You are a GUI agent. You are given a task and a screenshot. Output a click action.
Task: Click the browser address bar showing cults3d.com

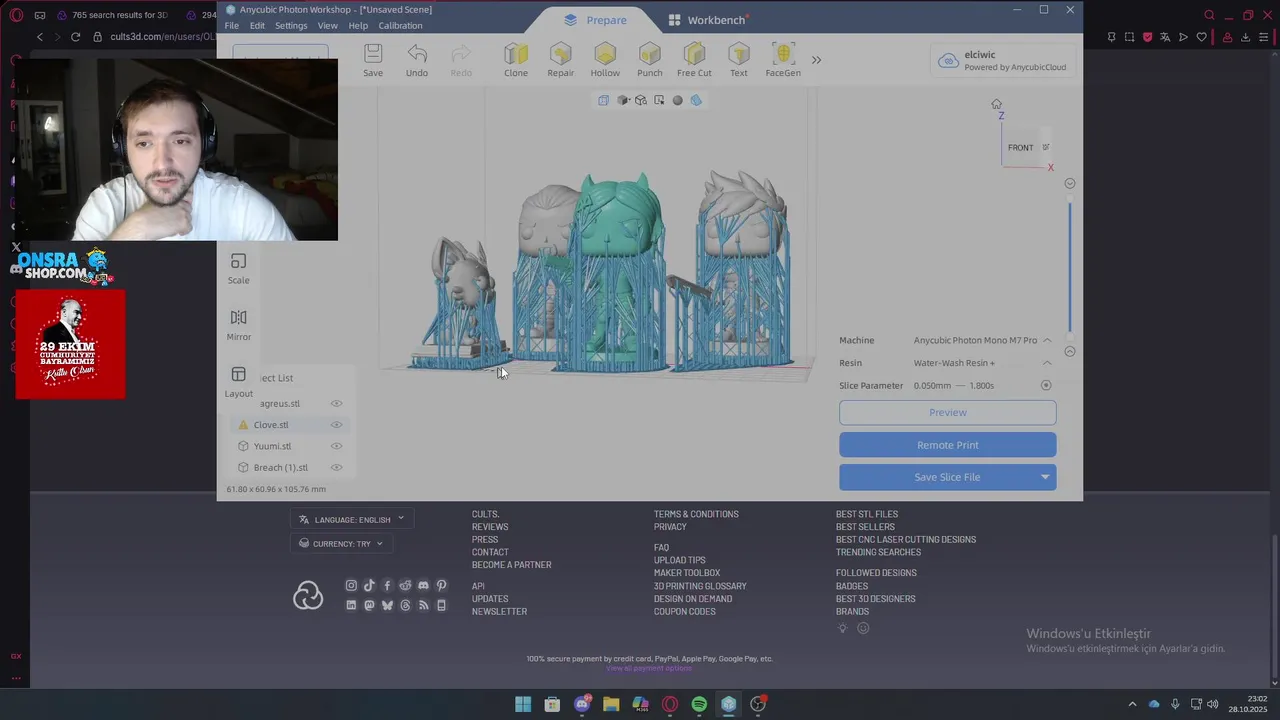[x=162, y=37]
